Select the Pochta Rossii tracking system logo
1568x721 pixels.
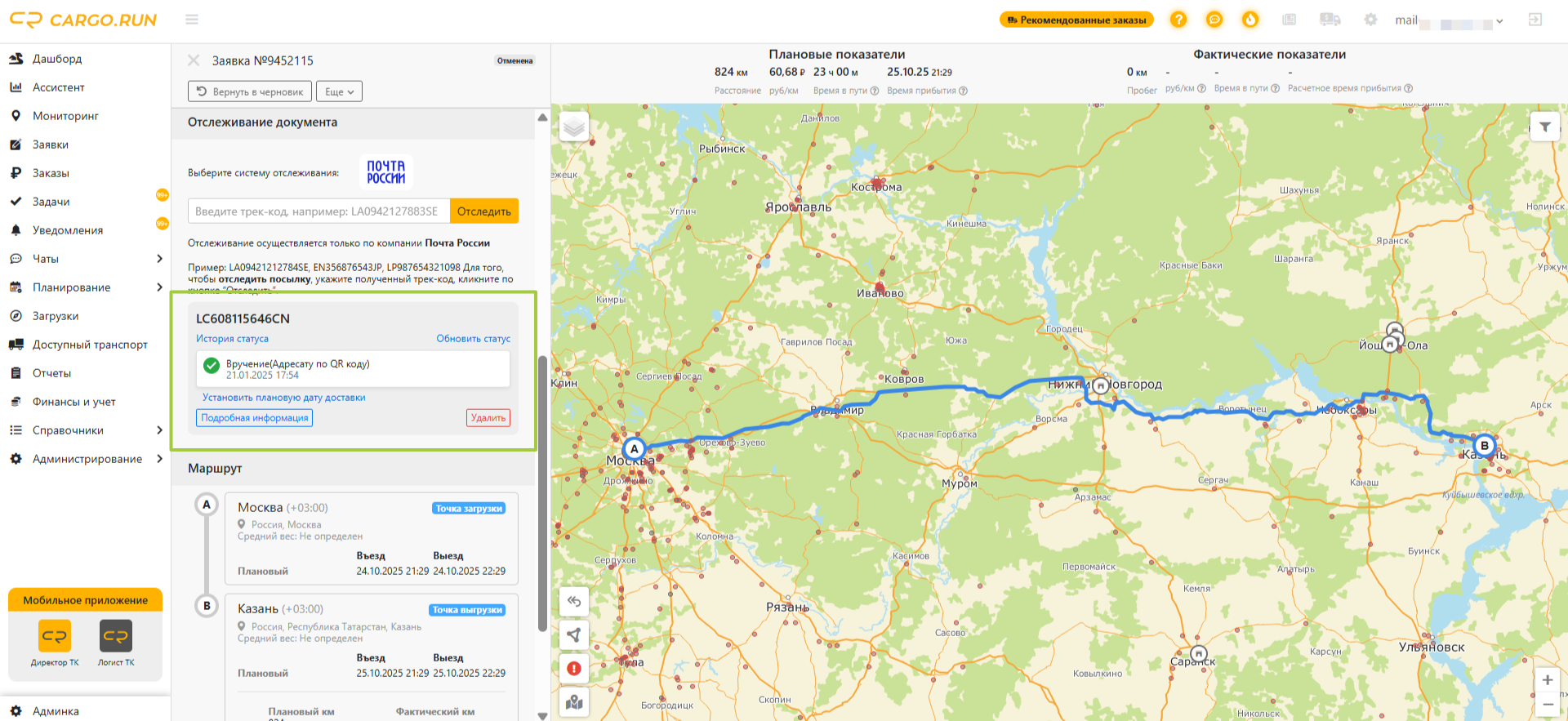pos(385,172)
